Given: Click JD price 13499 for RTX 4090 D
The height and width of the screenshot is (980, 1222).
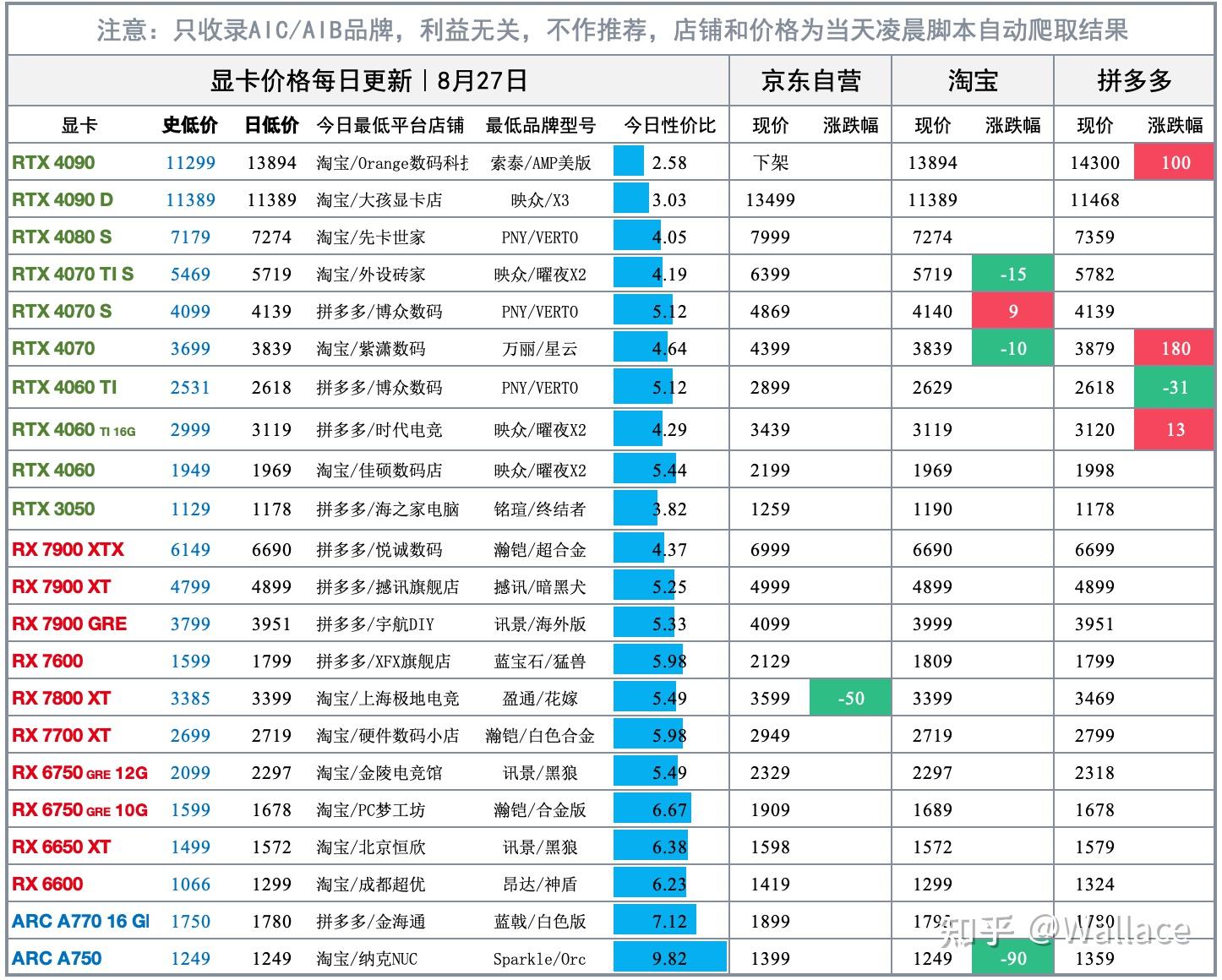Looking at the screenshot, I should [x=770, y=200].
